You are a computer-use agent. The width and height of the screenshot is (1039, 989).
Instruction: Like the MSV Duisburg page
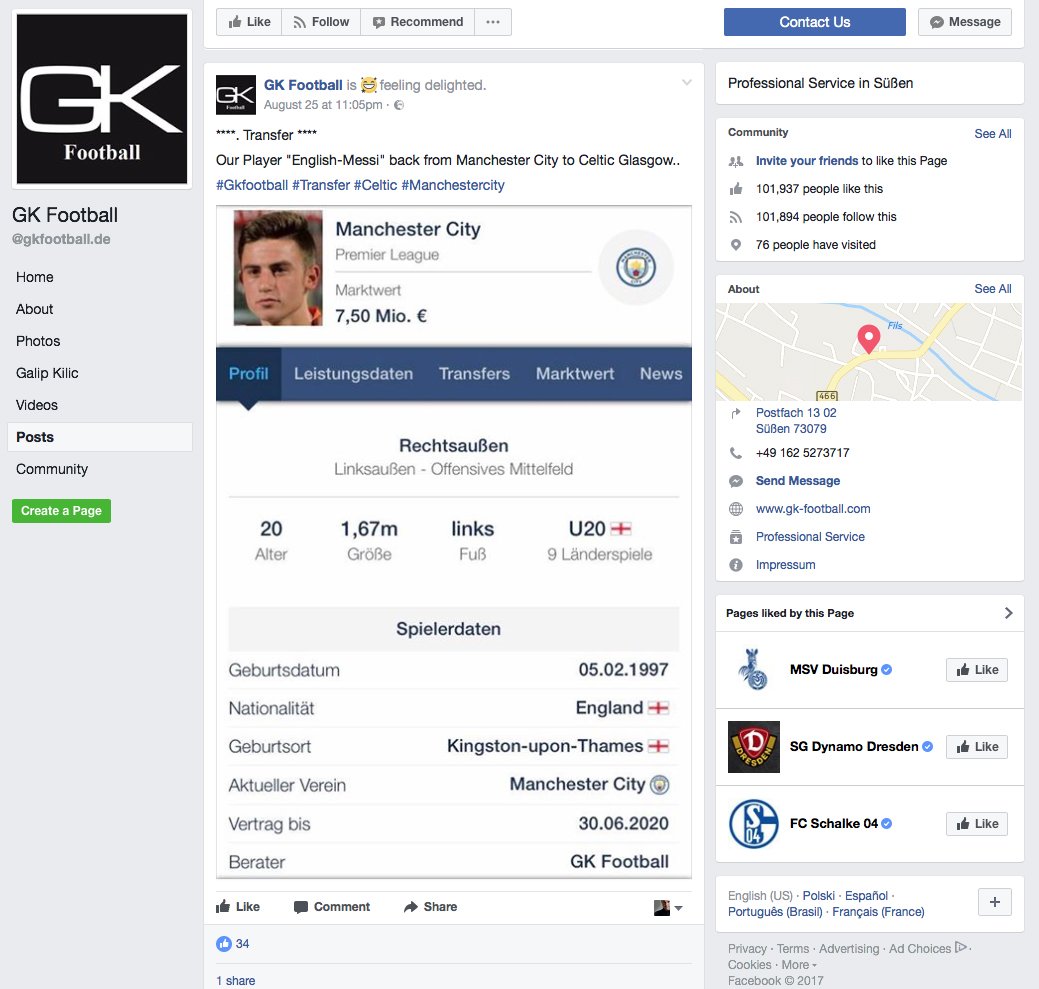click(976, 669)
